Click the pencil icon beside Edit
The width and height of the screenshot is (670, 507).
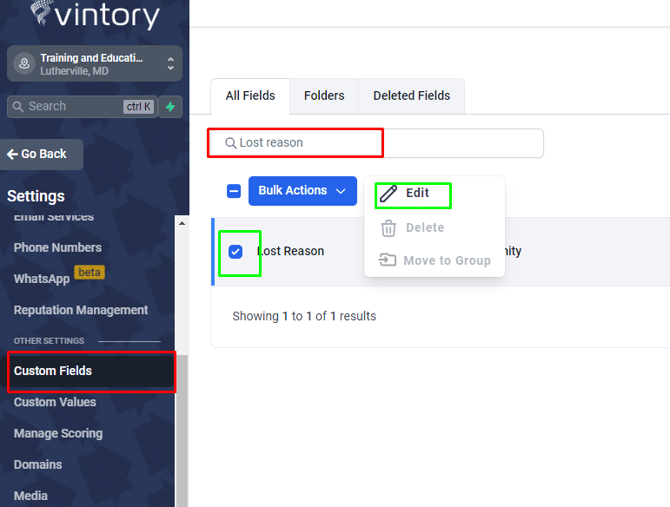[388, 193]
